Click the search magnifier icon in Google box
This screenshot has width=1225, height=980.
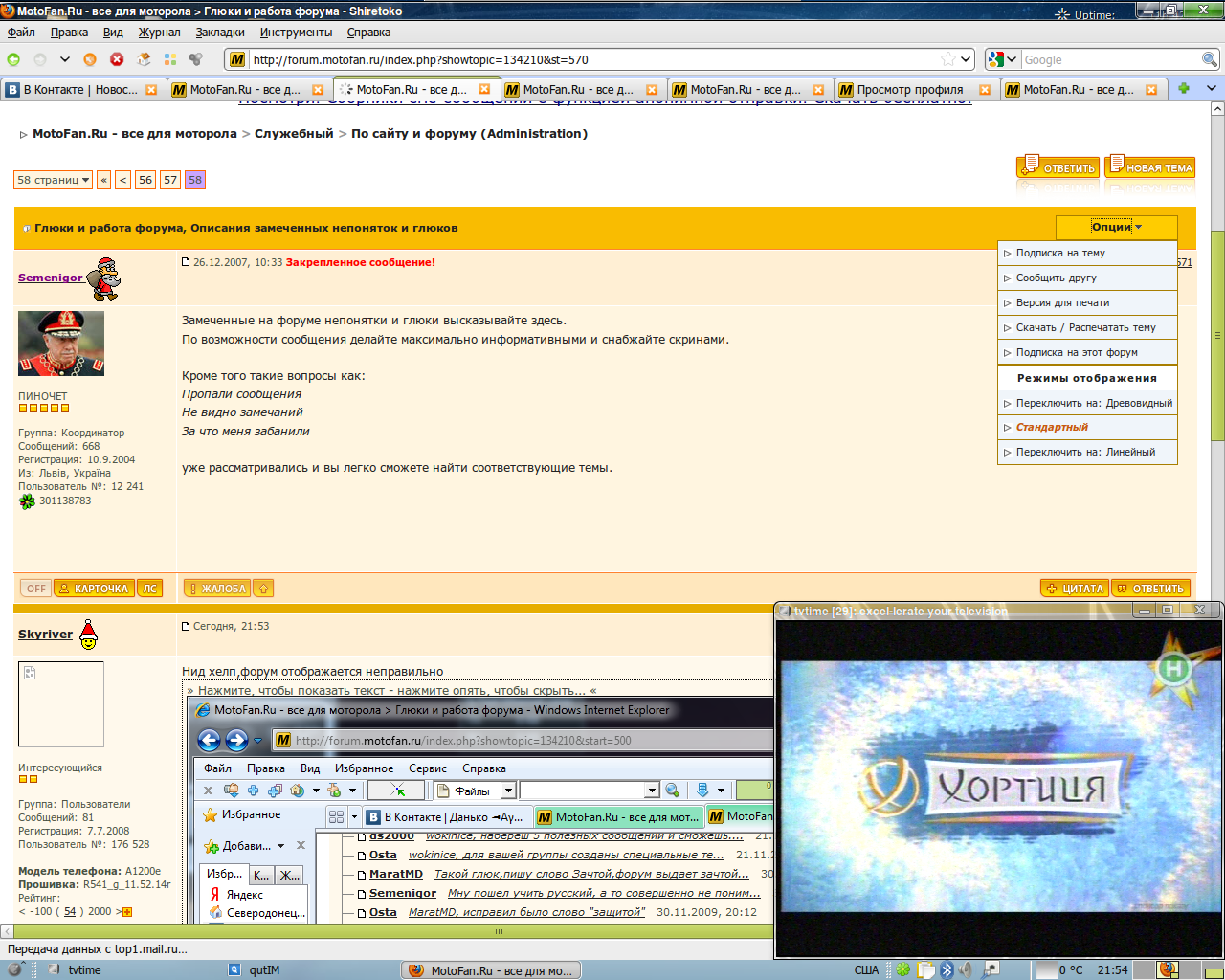pyautogui.click(x=1210, y=59)
